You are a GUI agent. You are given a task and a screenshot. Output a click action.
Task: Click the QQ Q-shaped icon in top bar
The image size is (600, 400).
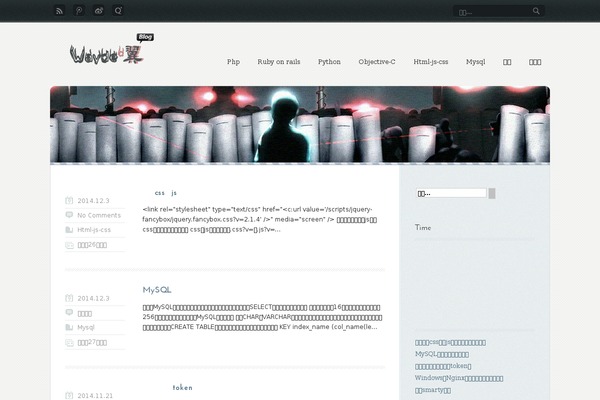pos(118,11)
